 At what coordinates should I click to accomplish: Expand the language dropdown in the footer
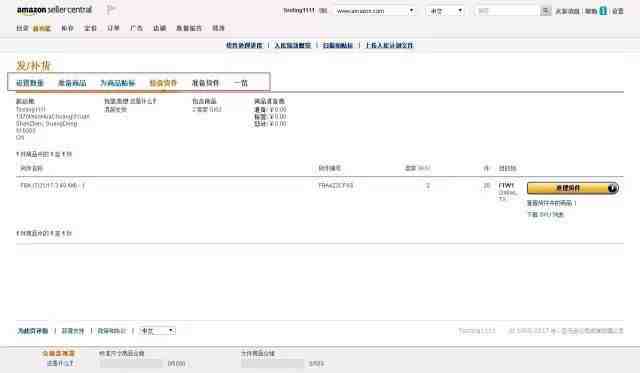(x=158, y=331)
